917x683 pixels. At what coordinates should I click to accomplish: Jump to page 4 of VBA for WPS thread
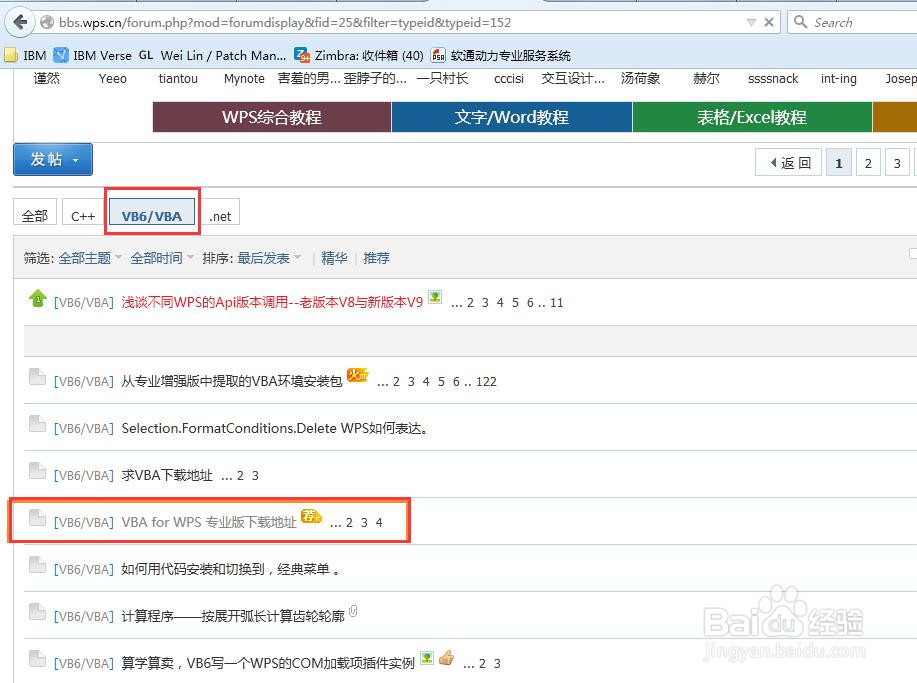[379, 522]
